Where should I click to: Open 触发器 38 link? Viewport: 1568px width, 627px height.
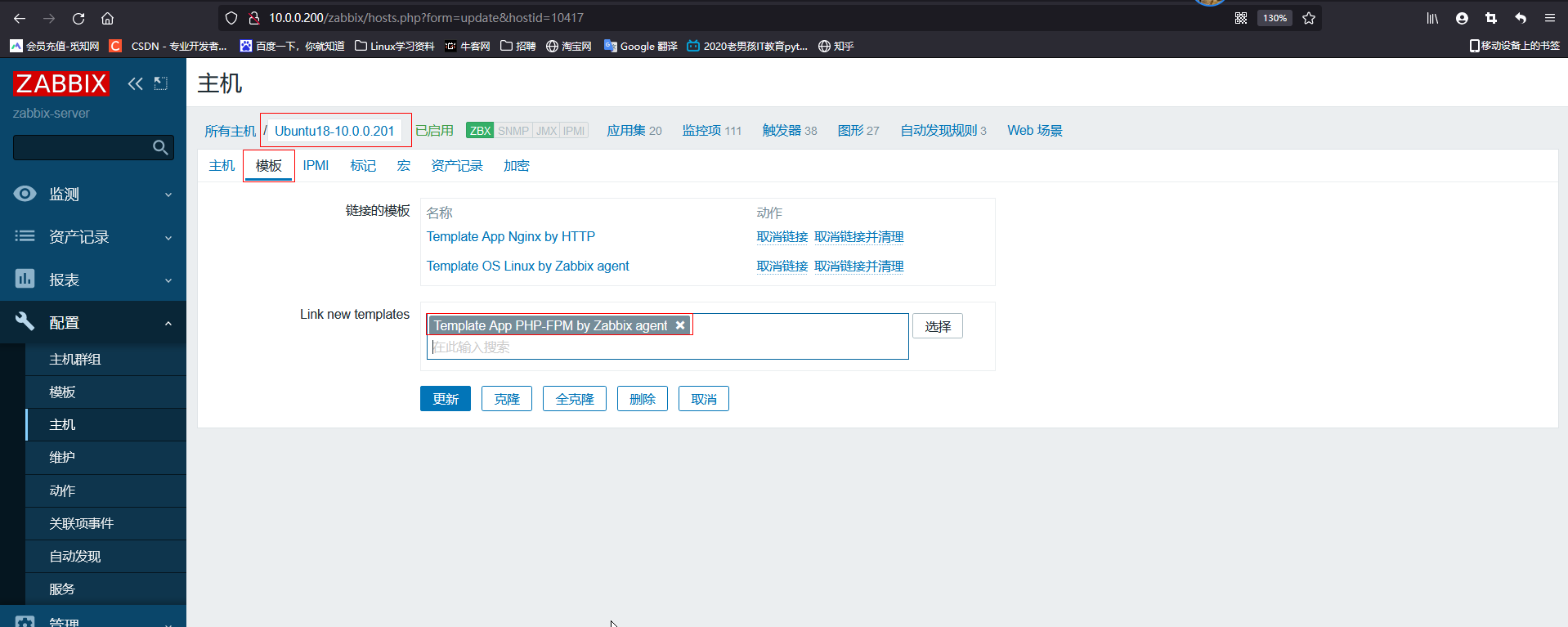coord(790,131)
